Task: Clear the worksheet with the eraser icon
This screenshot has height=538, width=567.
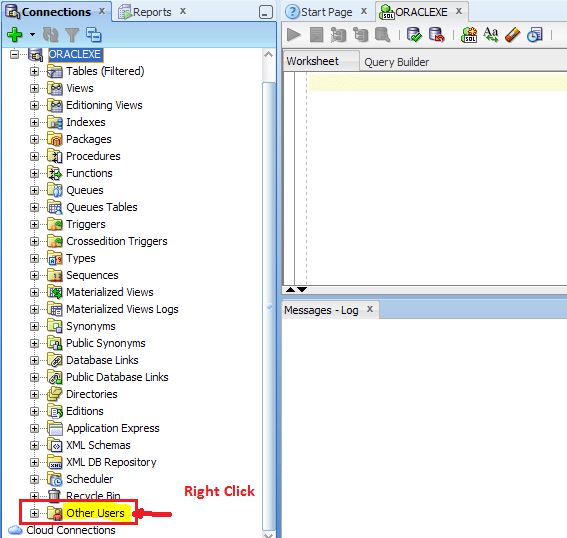Action: pos(512,35)
